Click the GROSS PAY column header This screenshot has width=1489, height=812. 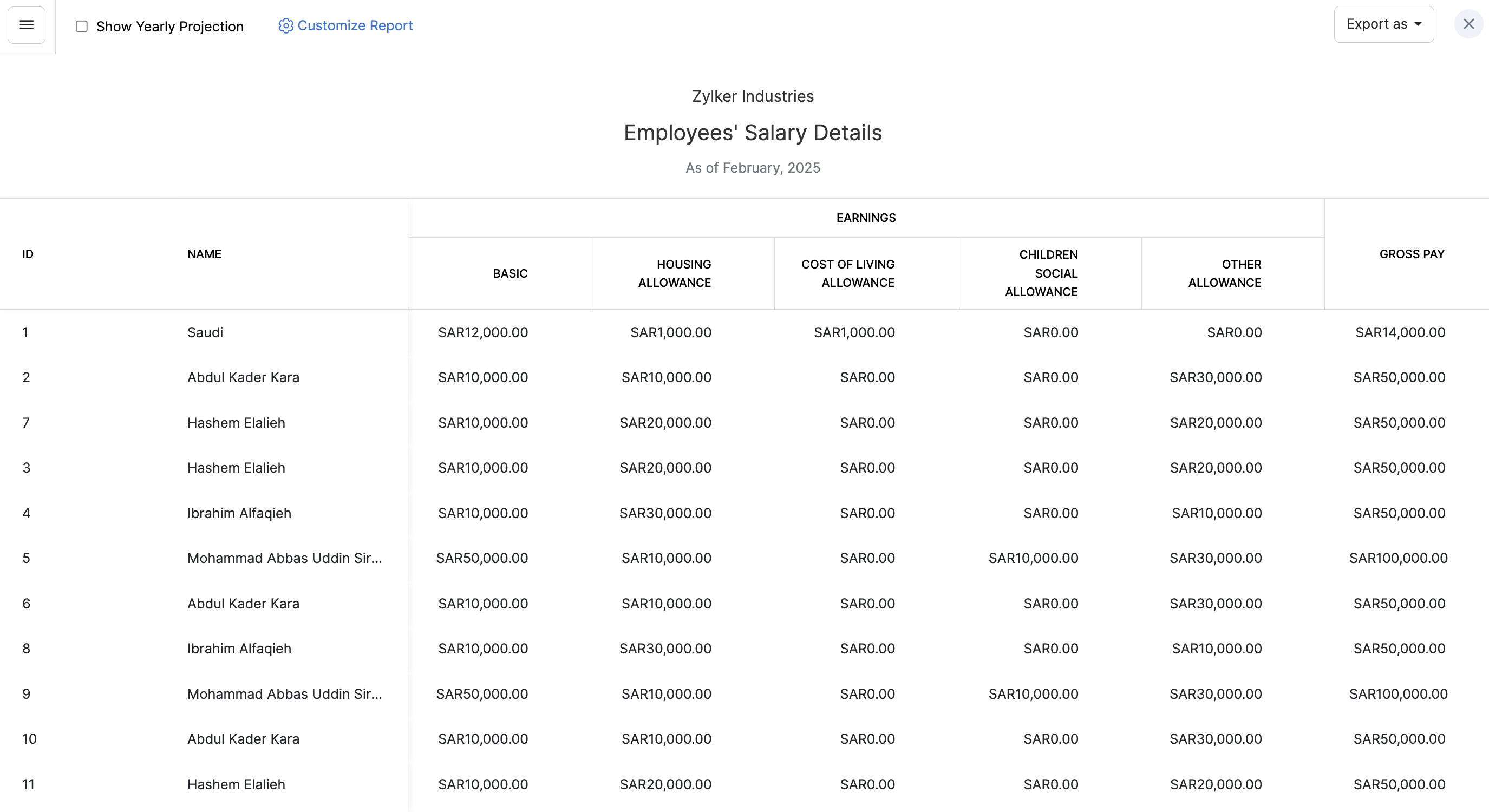tap(1412, 254)
